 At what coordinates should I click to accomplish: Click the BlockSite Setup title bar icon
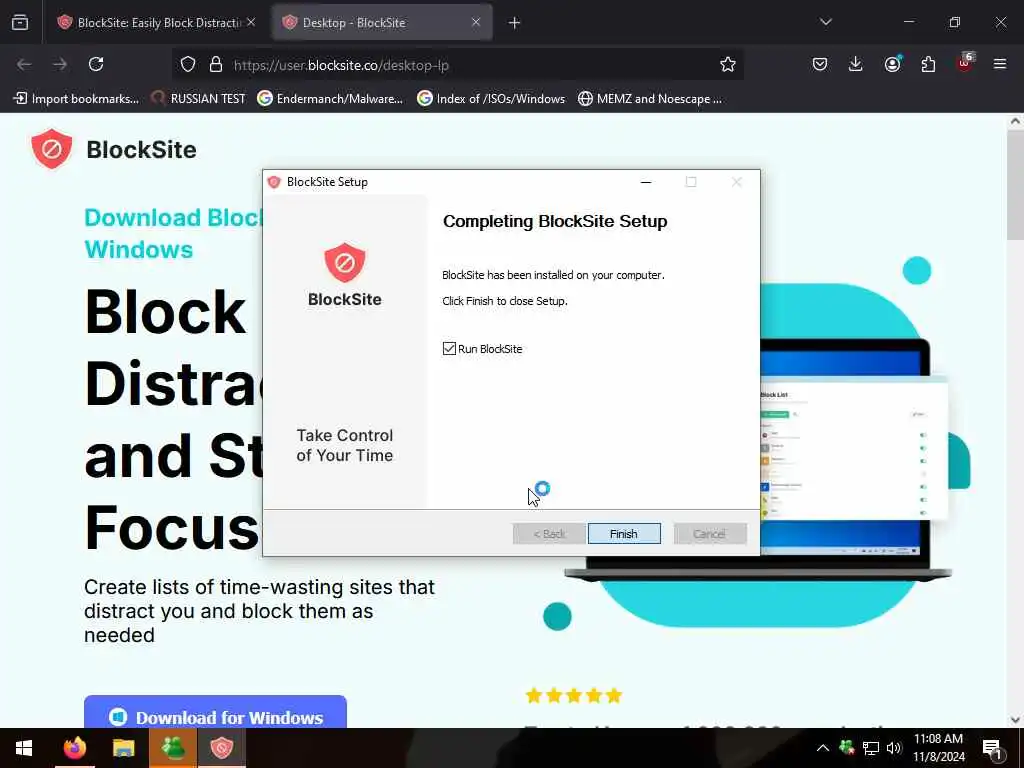coord(274,182)
